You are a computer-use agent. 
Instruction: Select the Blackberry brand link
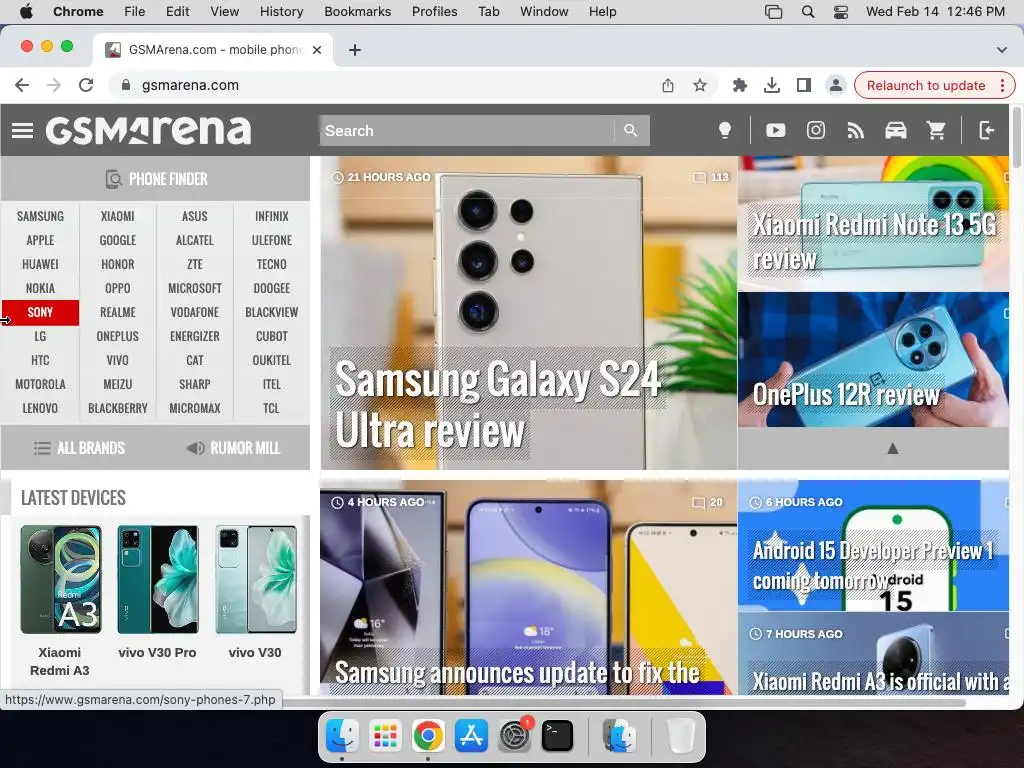pyautogui.click(x=118, y=408)
